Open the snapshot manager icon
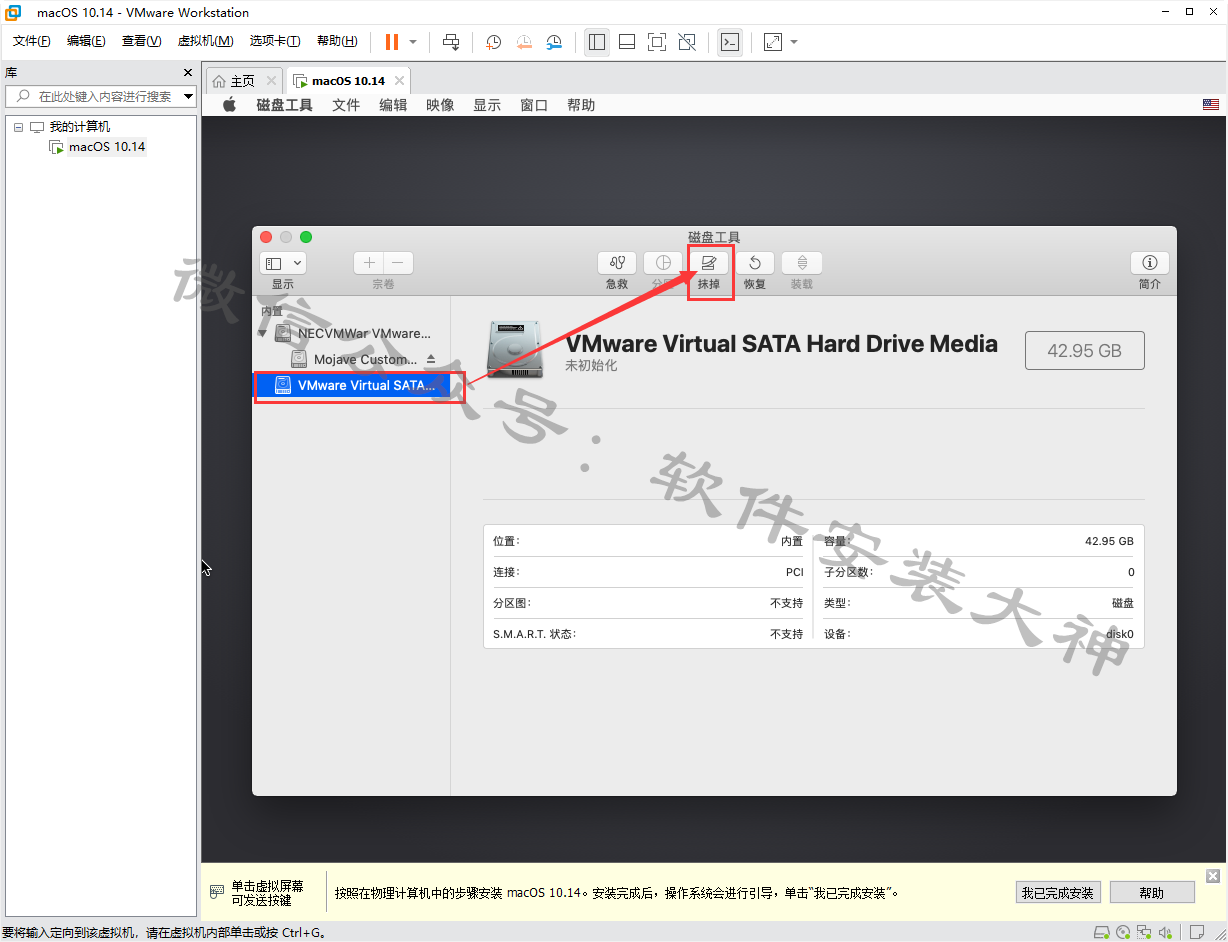The image size is (1228, 942). tap(554, 42)
